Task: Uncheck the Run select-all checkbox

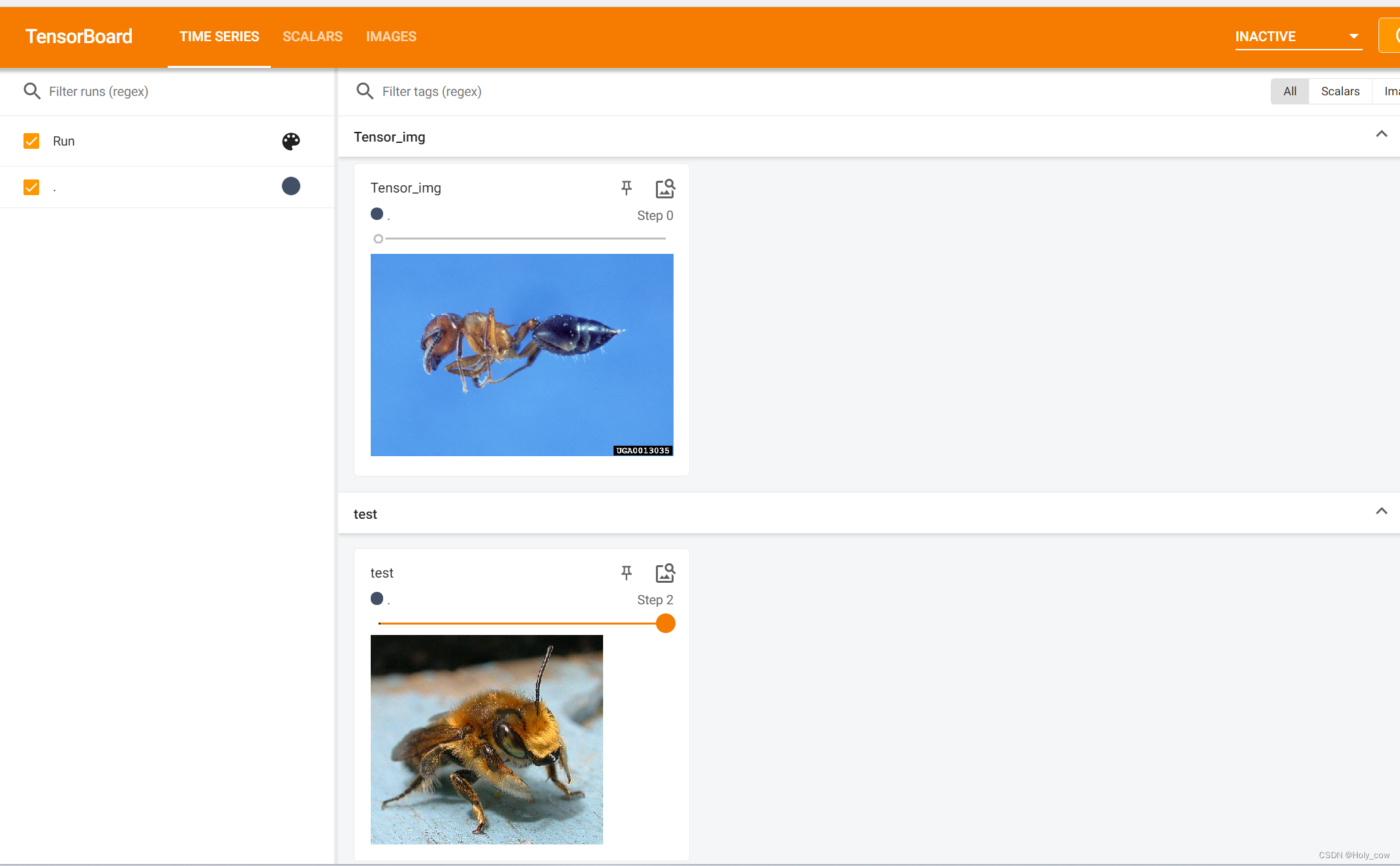Action: [x=31, y=141]
